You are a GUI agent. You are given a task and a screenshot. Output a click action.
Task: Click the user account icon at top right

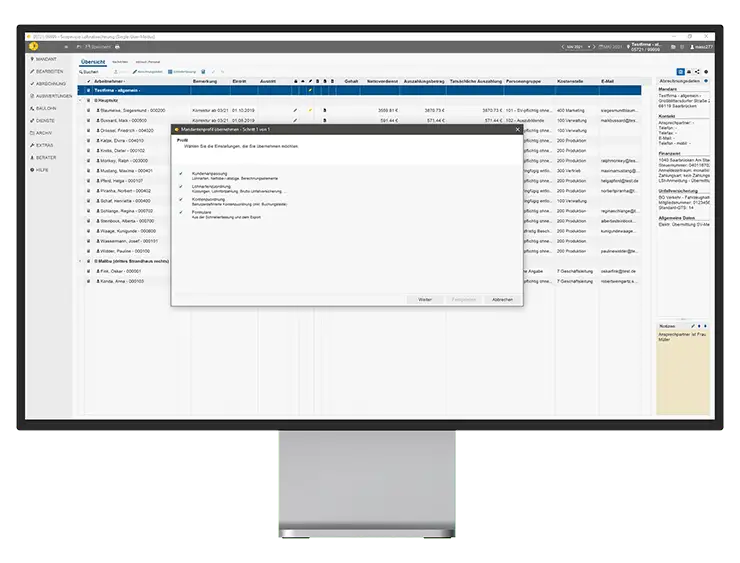point(692,46)
